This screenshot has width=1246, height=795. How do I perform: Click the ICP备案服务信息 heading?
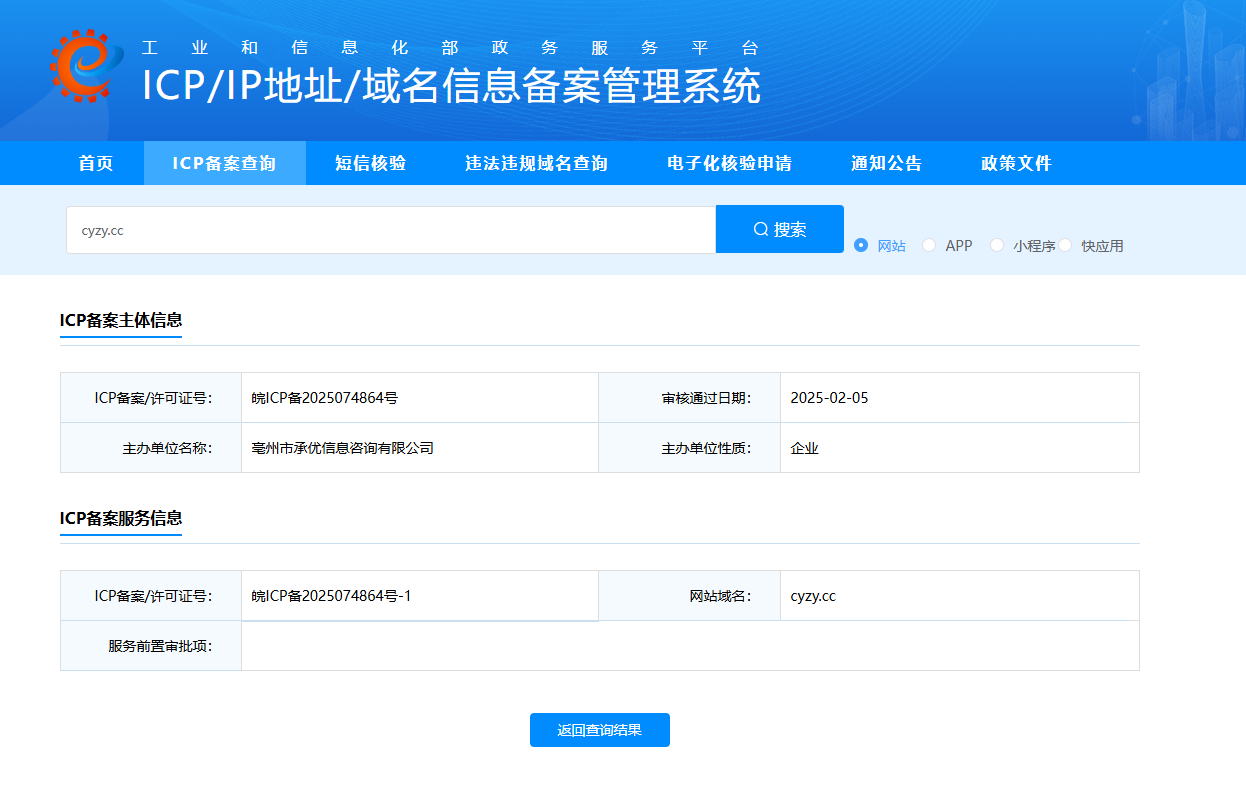pyautogui.click(x=121, y=518)
